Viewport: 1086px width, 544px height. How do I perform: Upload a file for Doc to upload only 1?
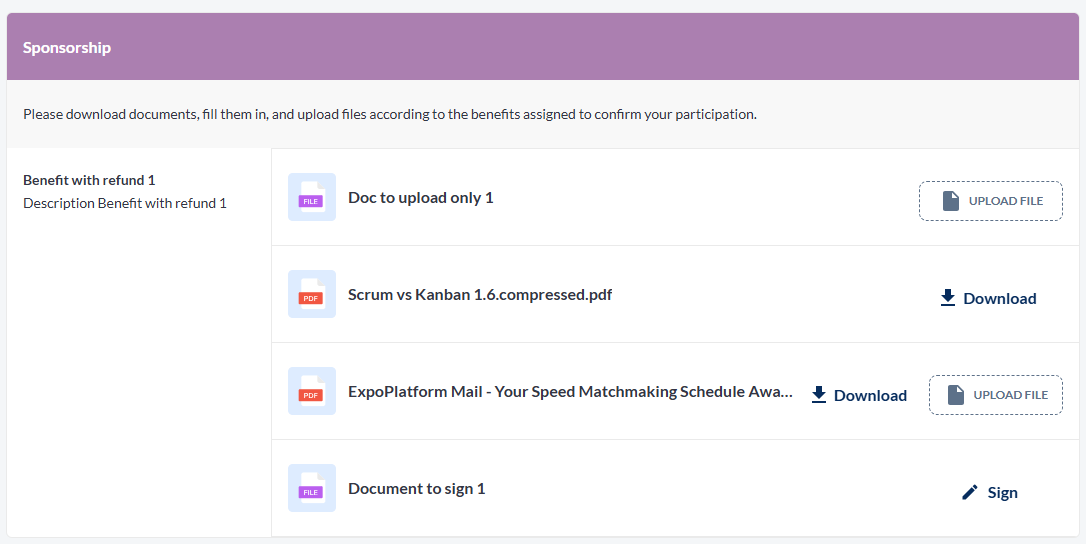(990, 201)
